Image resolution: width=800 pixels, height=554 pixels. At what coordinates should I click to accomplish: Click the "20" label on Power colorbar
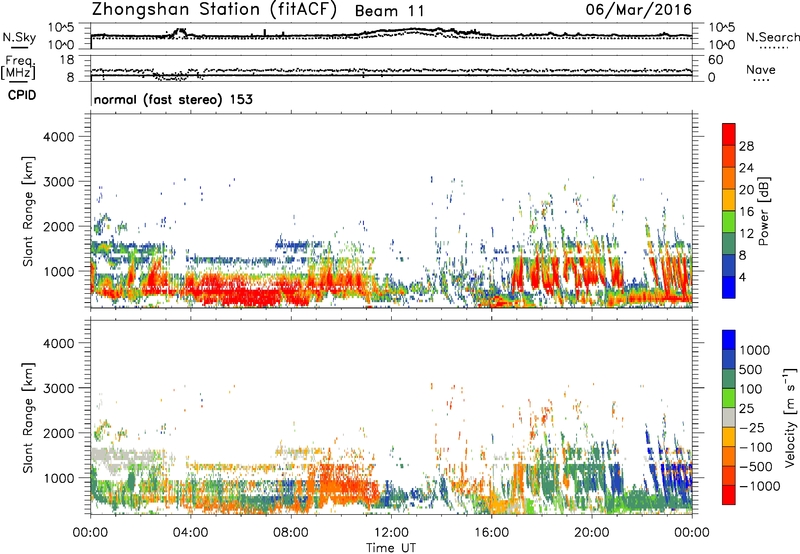746,190
